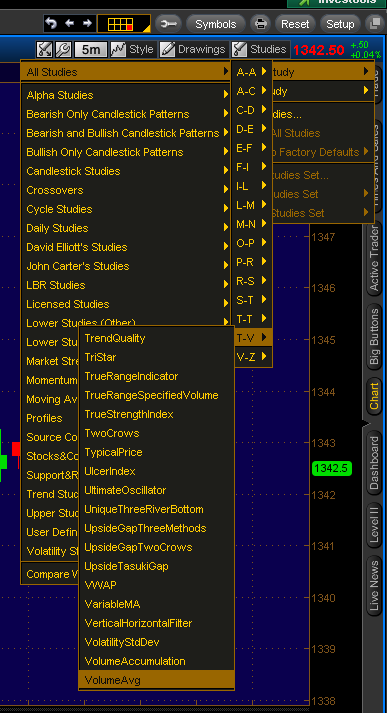Click the chart settings wrench icon left of 5m
Viewport: 387px width, 713px height.
63,49
